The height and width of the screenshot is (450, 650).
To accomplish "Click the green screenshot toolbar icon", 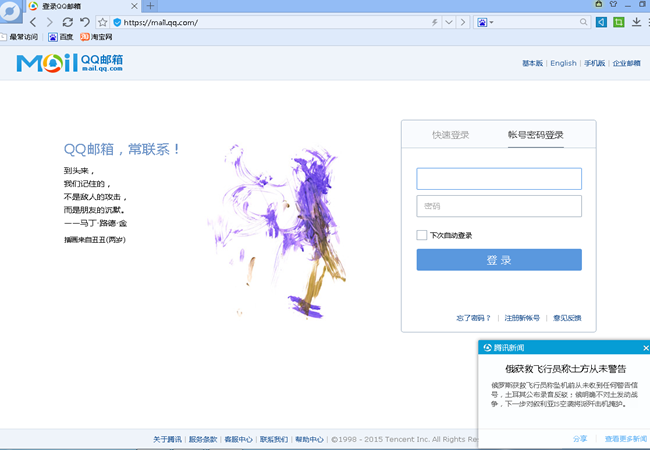I will (x=618, y=22).
